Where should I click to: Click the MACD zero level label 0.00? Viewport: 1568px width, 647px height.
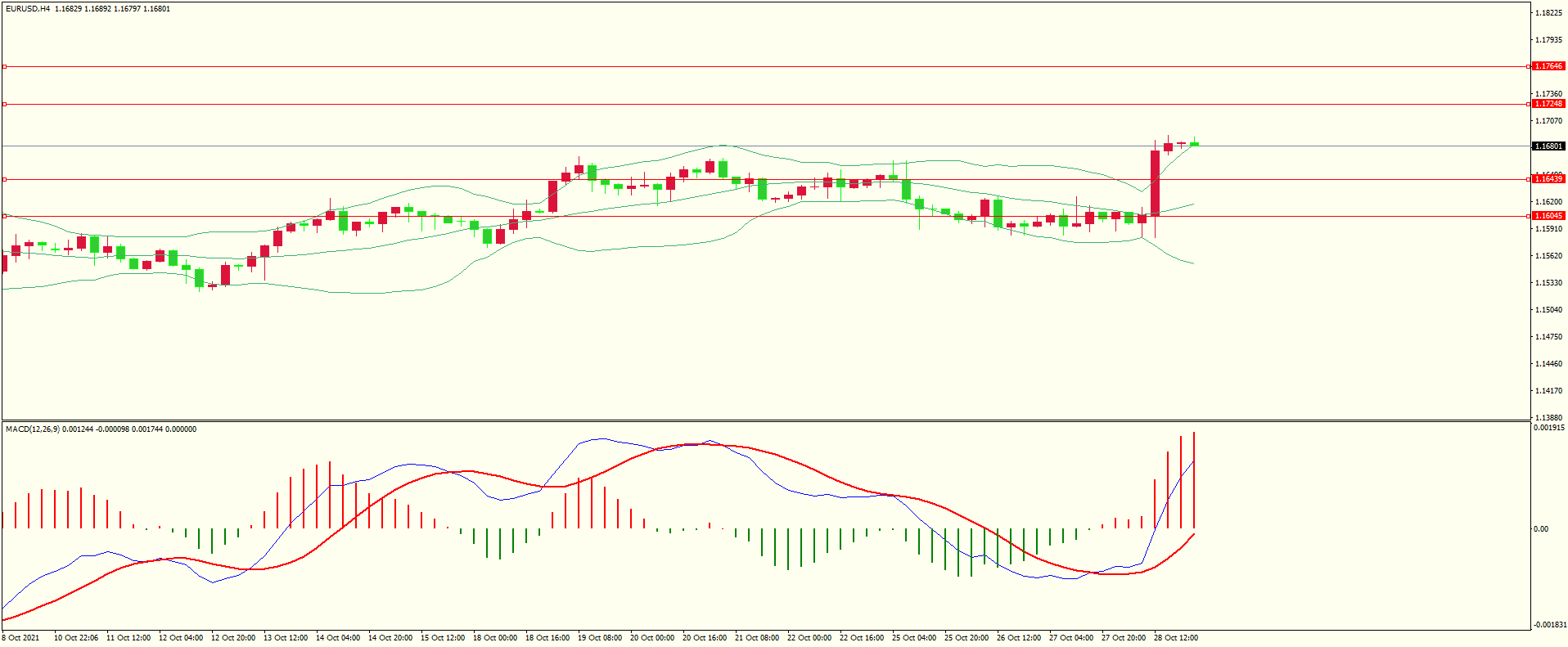(1541, 529)
